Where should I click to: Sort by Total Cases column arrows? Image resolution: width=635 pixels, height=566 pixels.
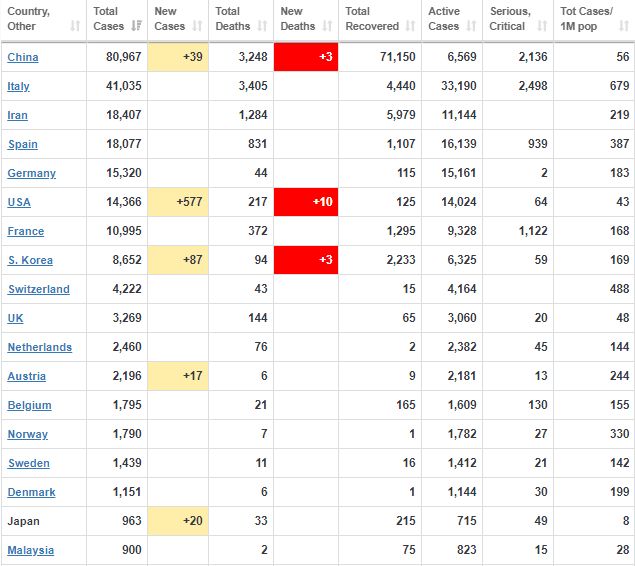[136, 26]
